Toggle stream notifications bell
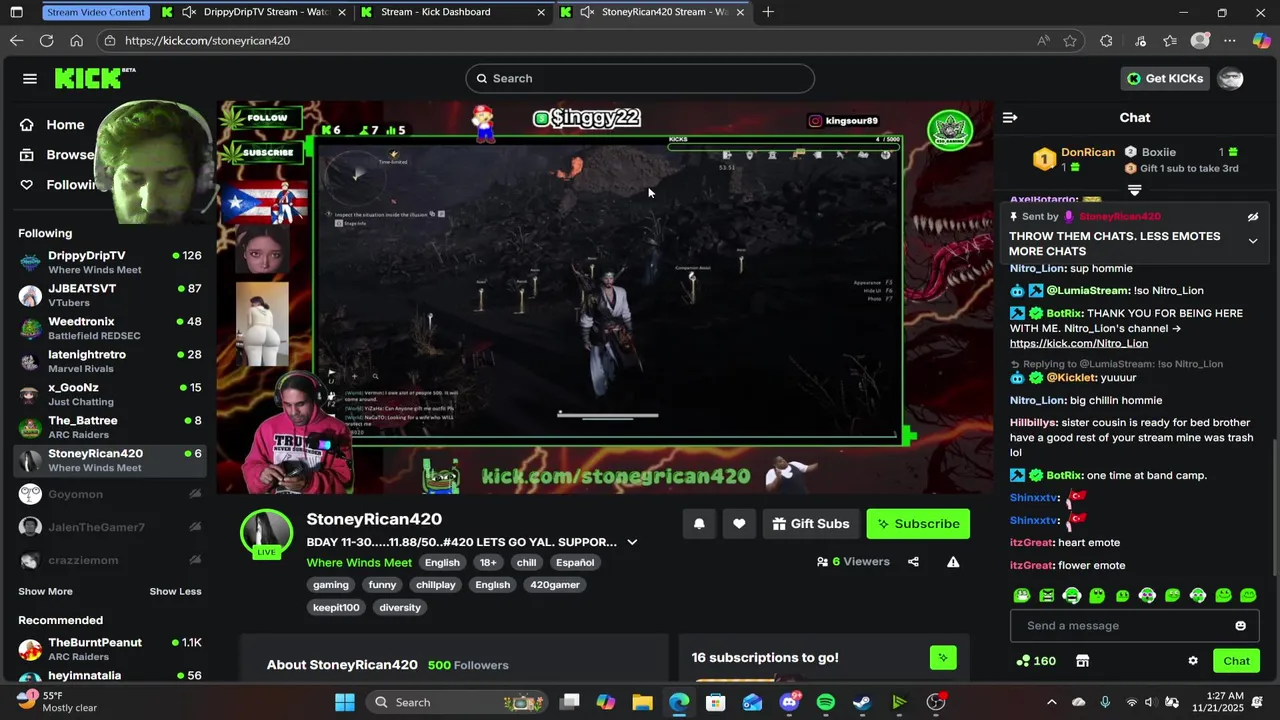1280x720 pixels. click(x=699, y=524)
